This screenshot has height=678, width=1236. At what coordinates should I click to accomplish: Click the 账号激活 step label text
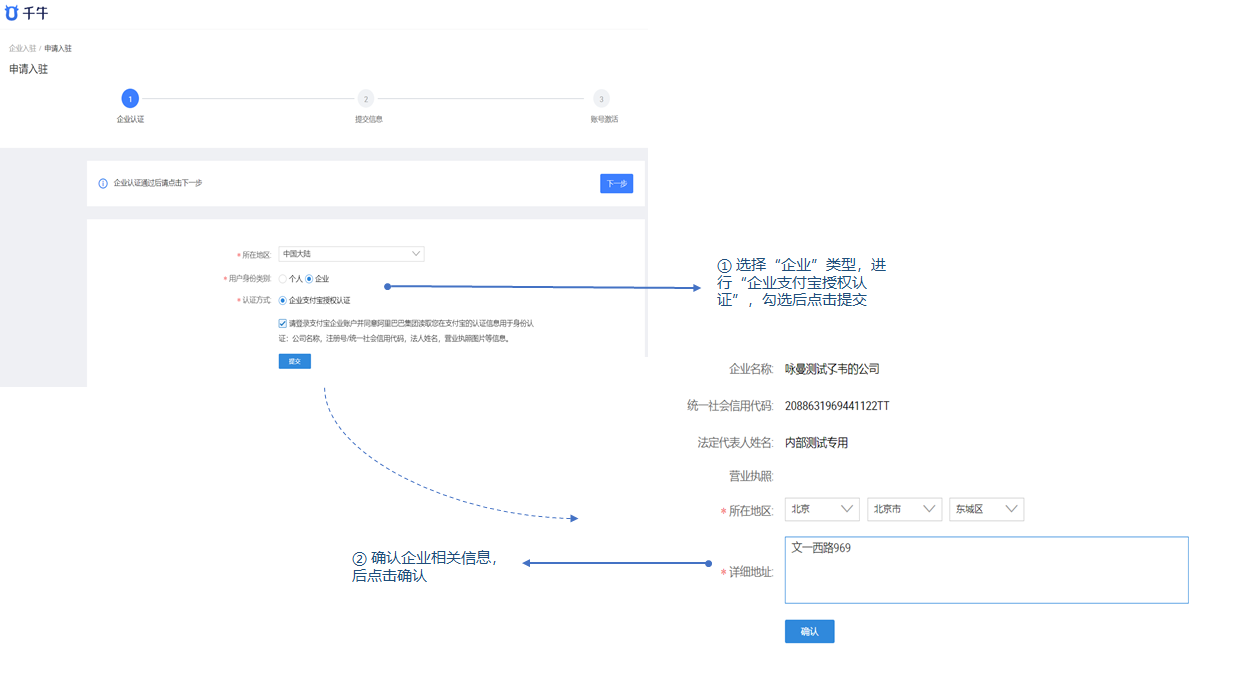pos(604,119)
